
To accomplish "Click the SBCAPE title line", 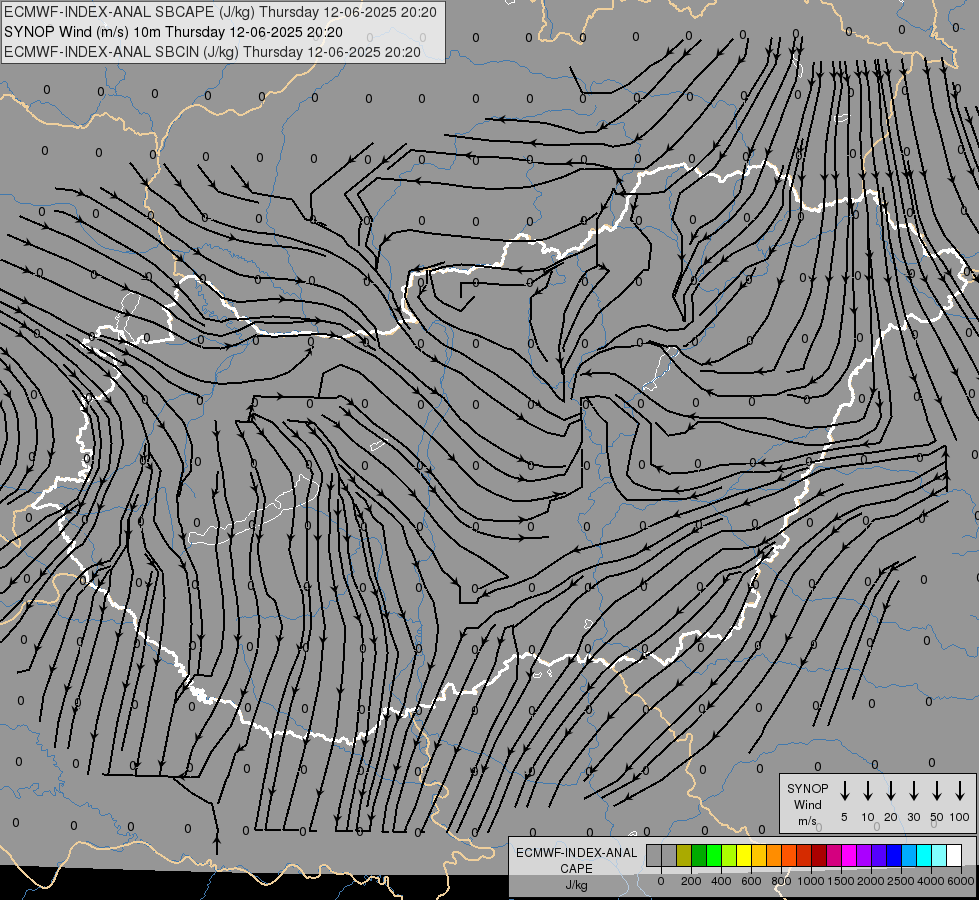I will [220, 12].
